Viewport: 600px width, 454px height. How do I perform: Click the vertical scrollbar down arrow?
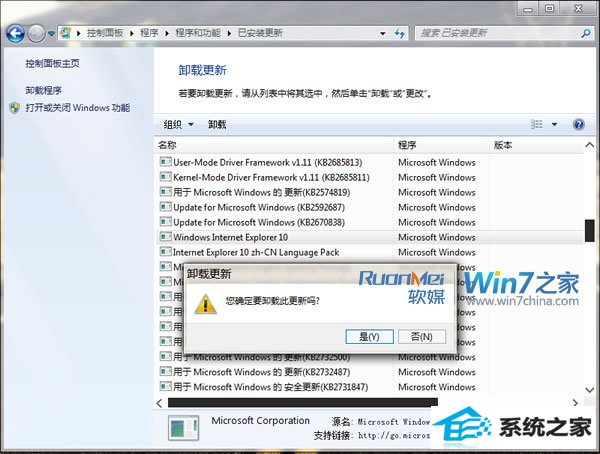tap(590, 390)
